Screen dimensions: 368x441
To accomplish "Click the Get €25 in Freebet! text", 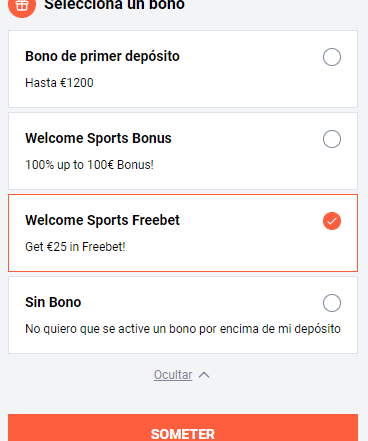I will pos(75,247).
